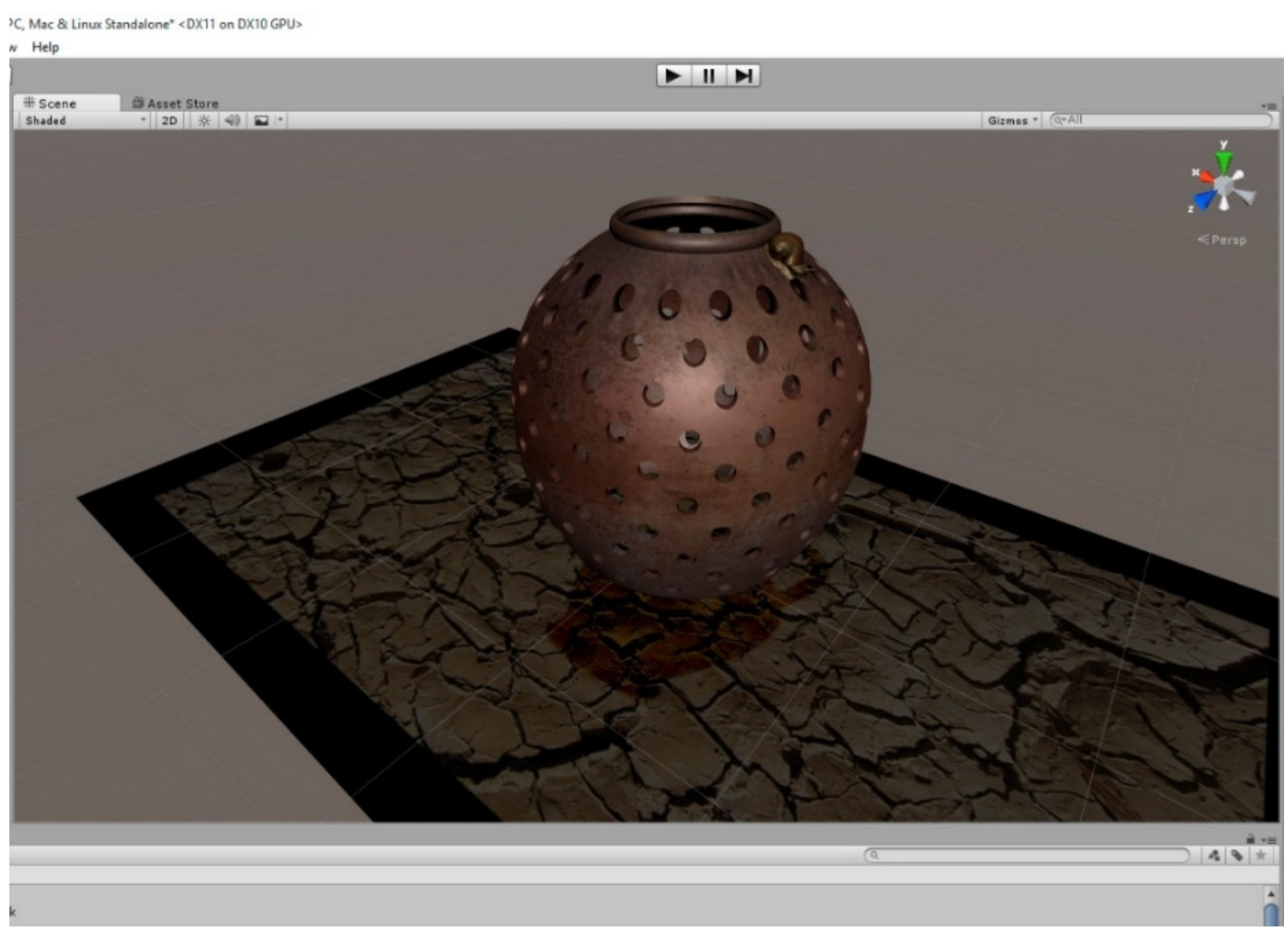1288x932 pixels.
Task: Click the Step frame button
Action: tap(743, 76)
